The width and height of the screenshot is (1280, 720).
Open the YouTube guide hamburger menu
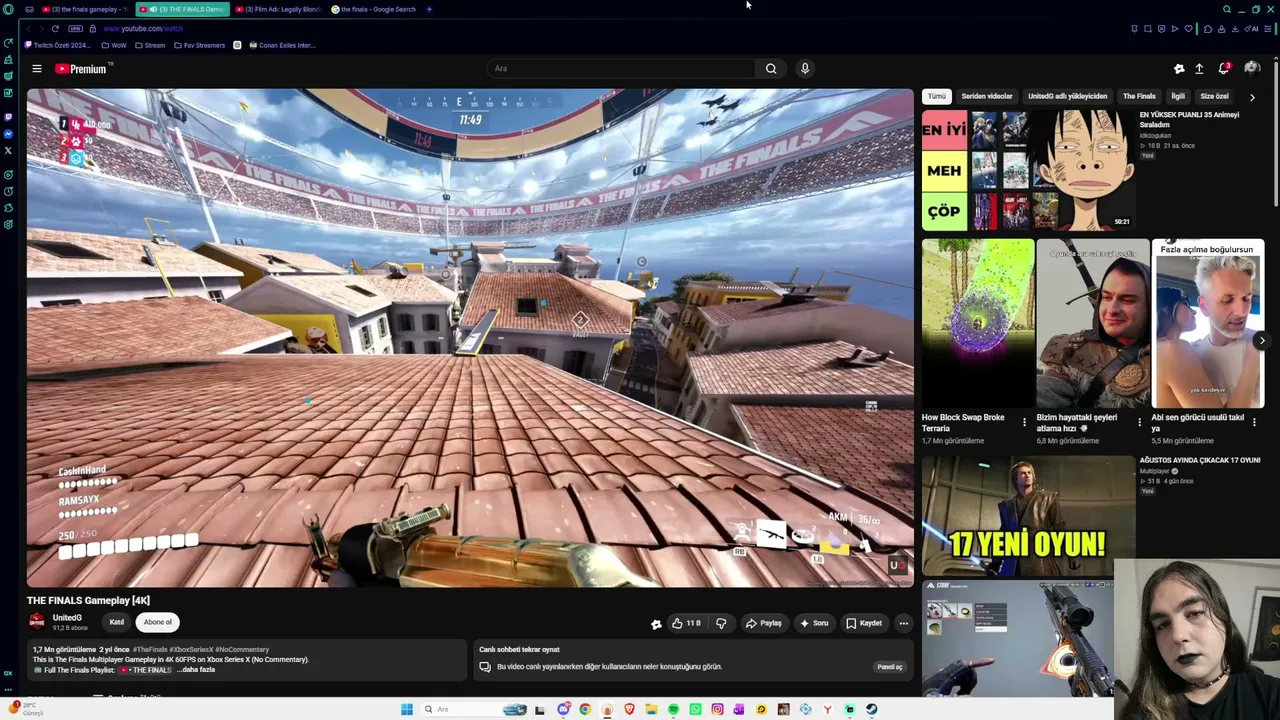click(37, 69)
